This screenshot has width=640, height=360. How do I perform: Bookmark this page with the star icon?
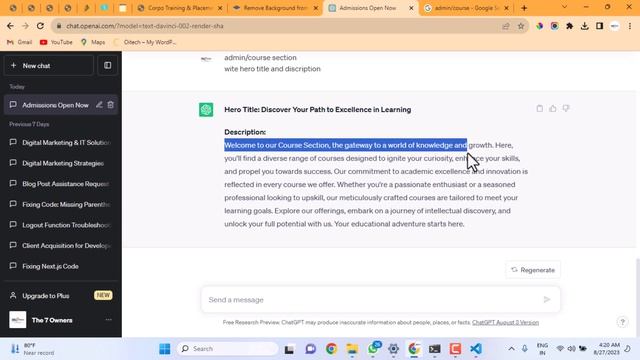(x=521, y=26)
